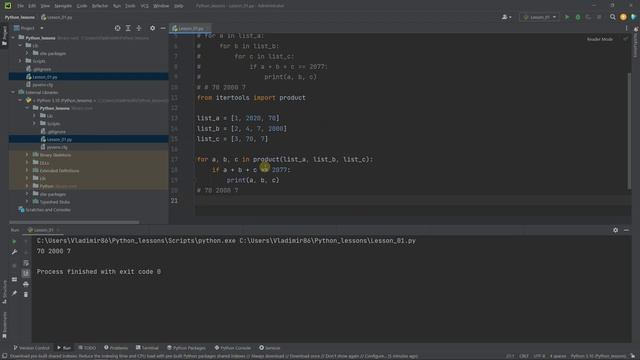Click the Project panel horizontal scrollbar
640x360 pixels.
pyautogui.click(x=74, y=222)
